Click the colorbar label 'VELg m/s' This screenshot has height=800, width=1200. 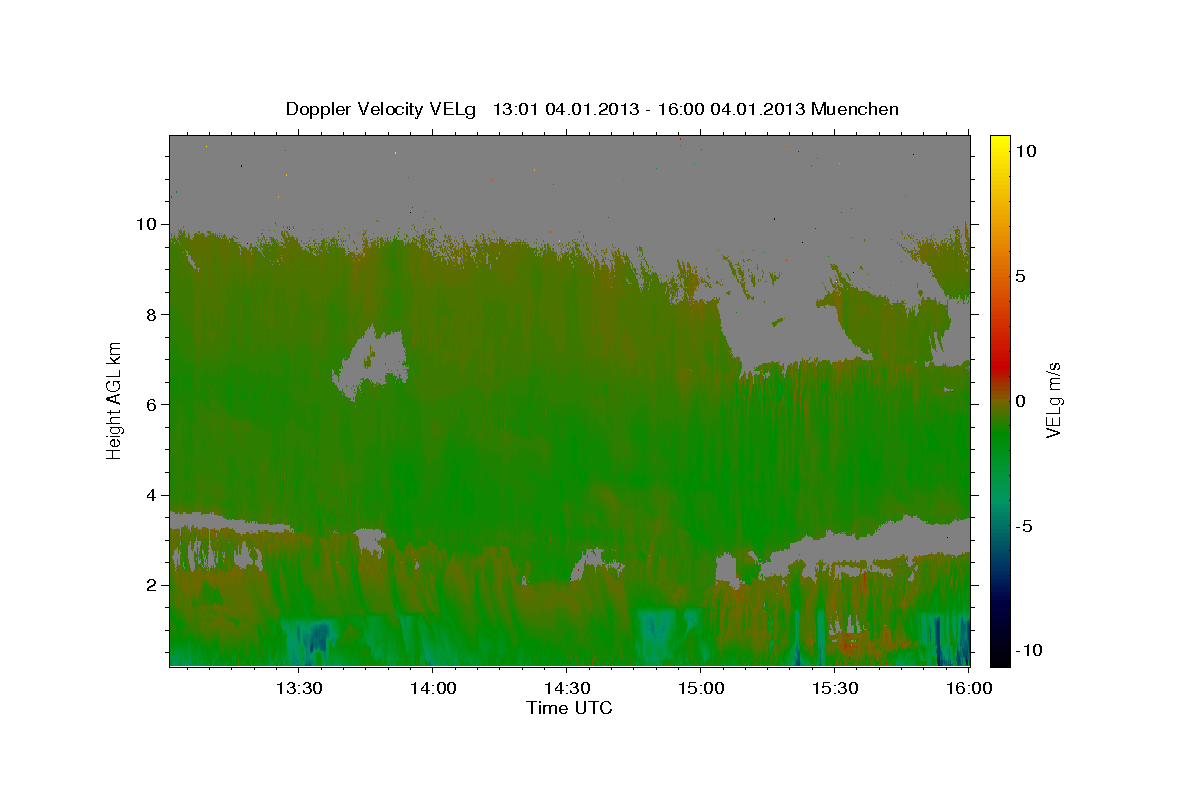(x=1053, y=400)
